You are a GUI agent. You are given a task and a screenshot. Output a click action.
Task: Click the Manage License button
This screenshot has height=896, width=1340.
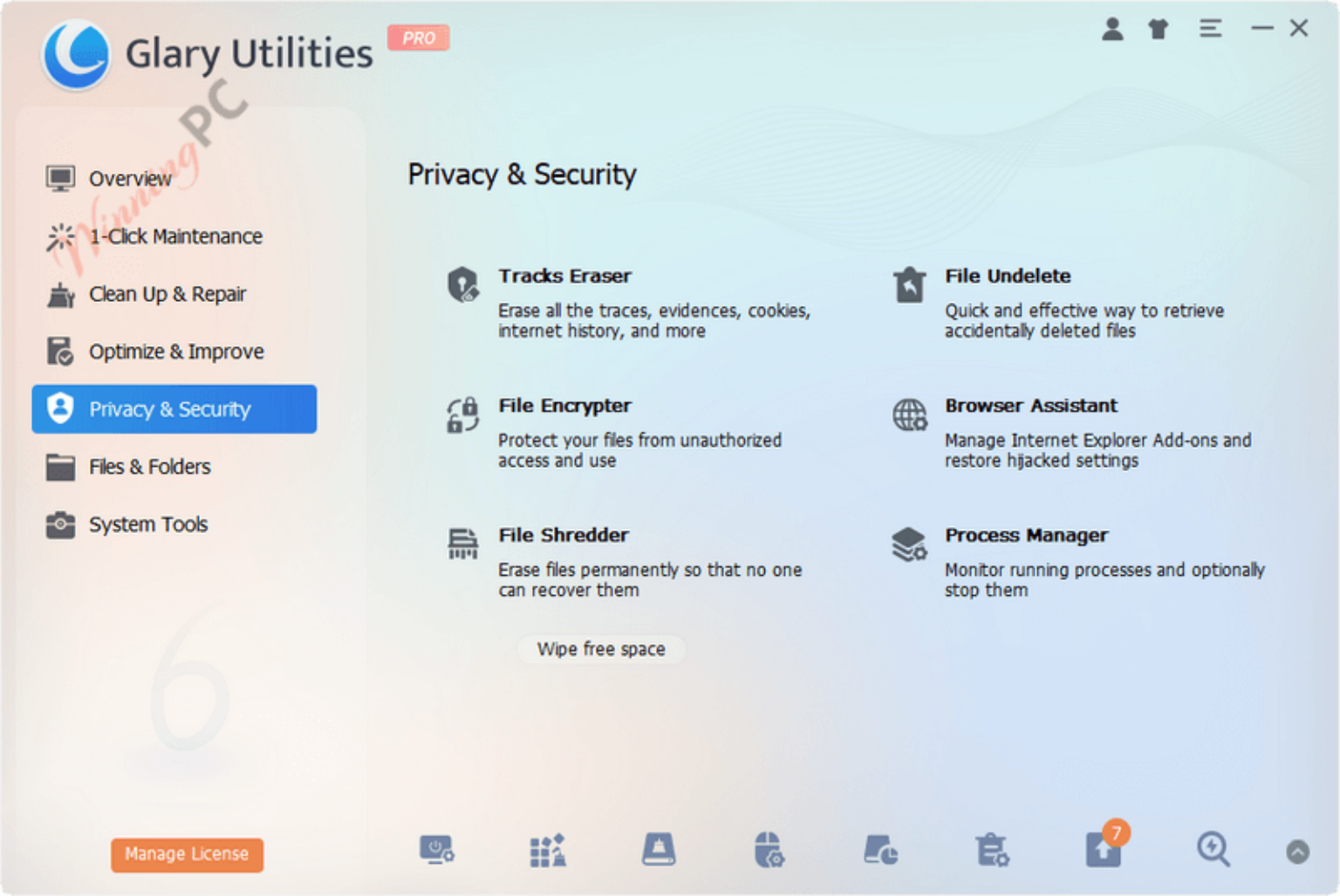[x=186, y=854]
